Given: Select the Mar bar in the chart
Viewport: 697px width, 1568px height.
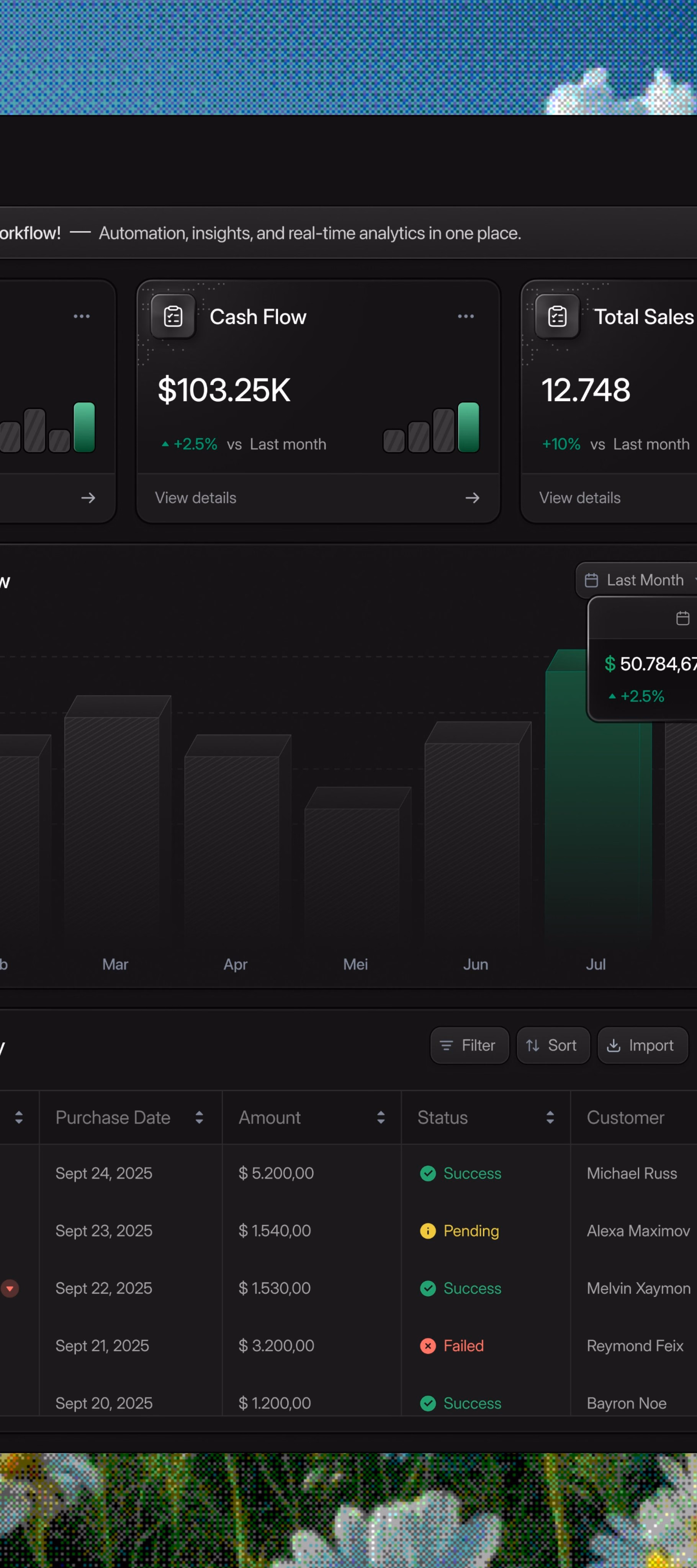Looking at the screenshot, I should coord(118,819).
